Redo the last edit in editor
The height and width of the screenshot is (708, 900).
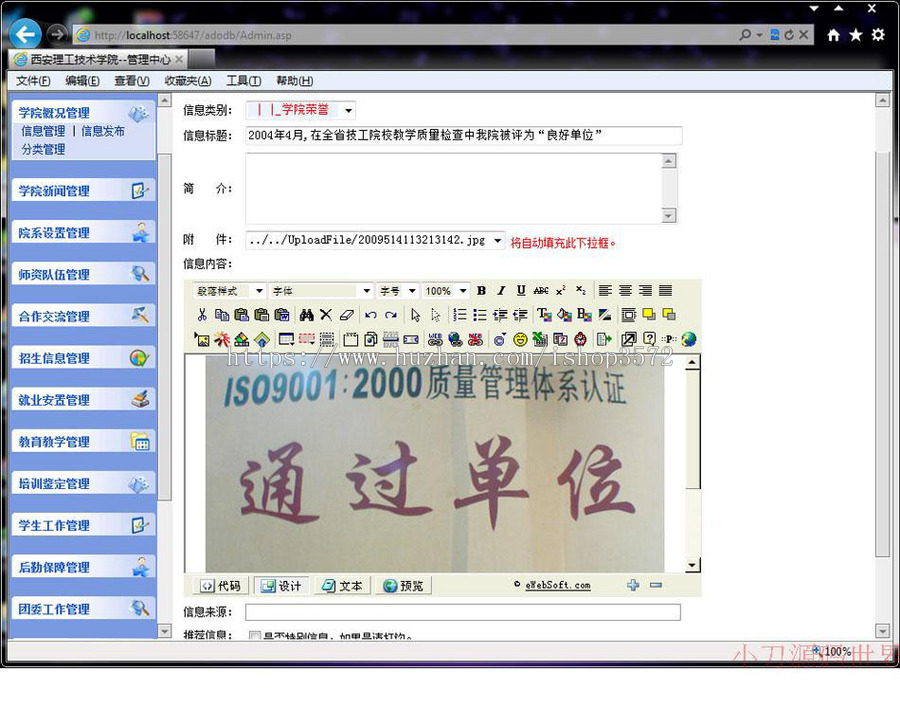pyautogui.click(x=391, y=315)
